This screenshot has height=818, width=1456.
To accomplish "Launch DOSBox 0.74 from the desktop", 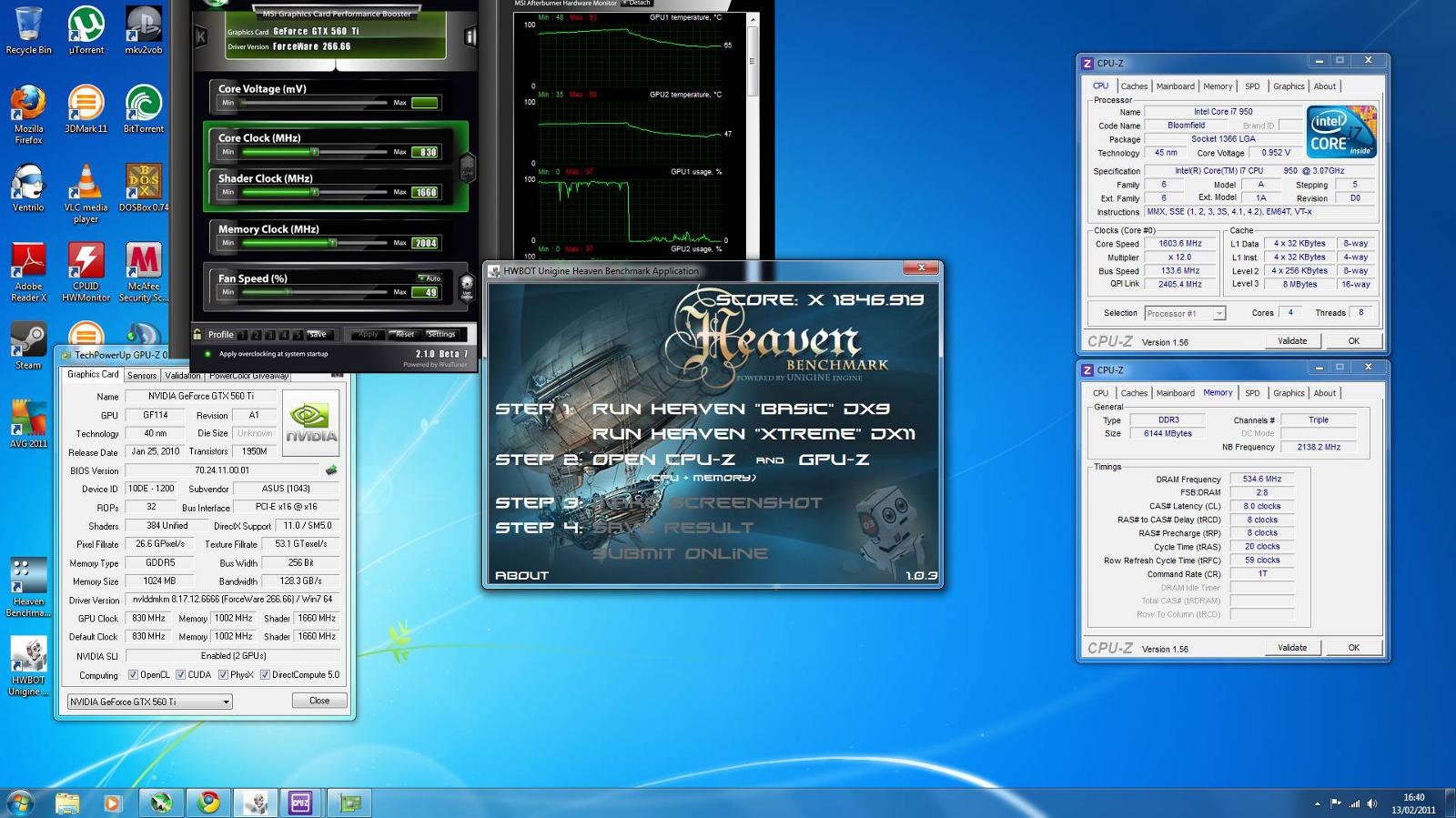I will tap(144, 188).
